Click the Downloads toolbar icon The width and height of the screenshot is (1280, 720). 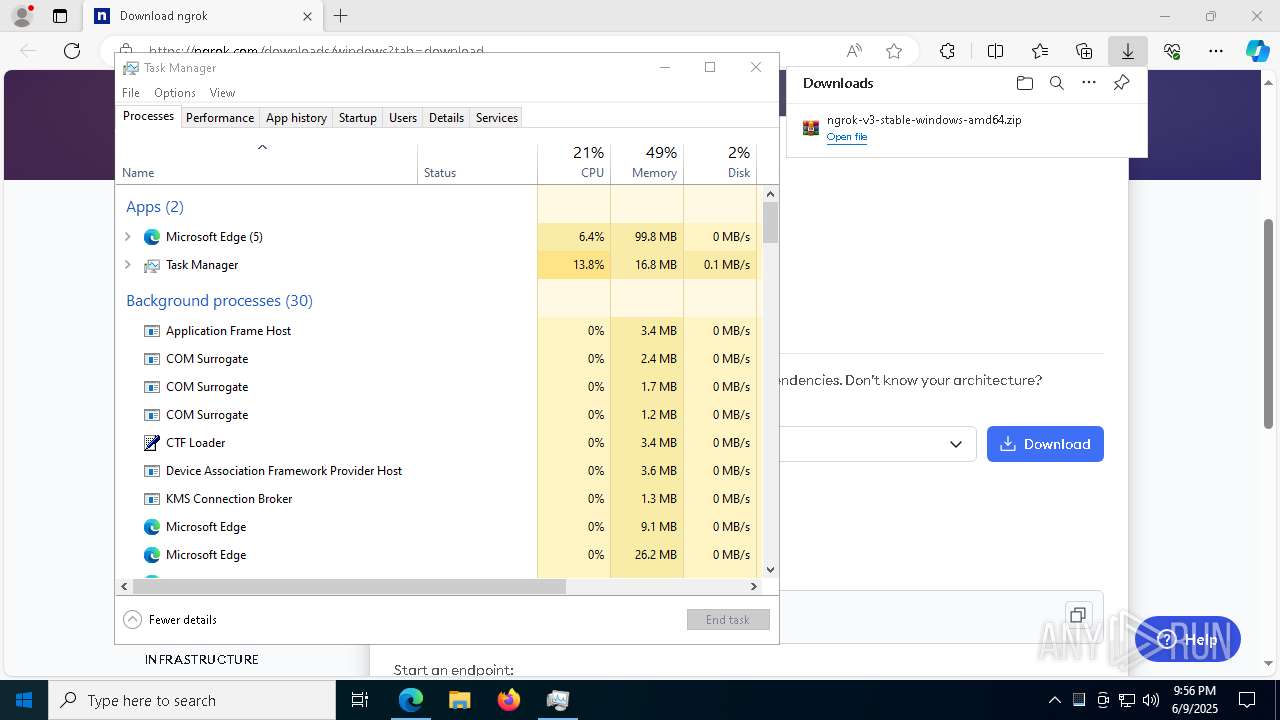(1128, 51)
